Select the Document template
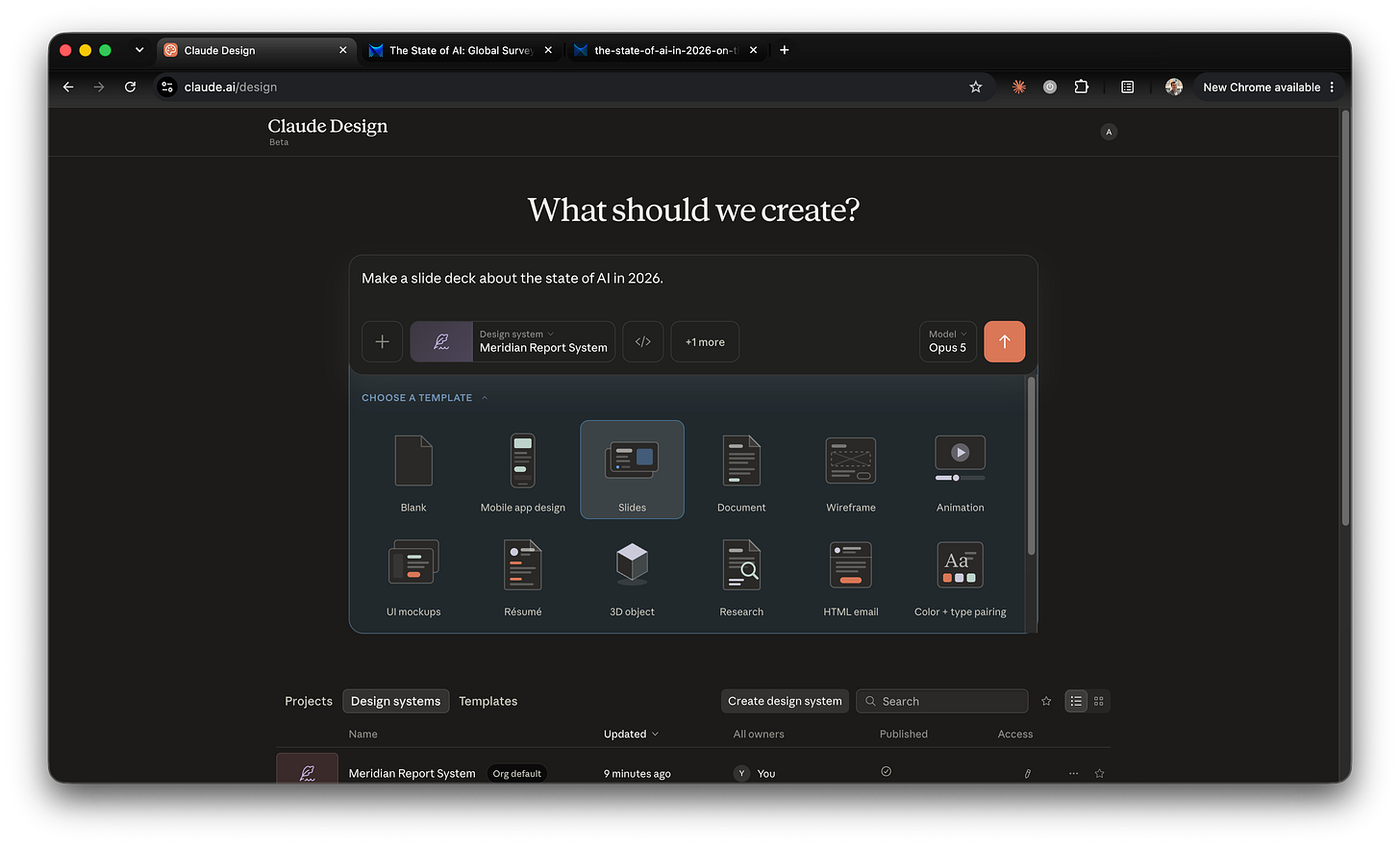The height and width of the screenshot is (847, 1400). (741, 470)
